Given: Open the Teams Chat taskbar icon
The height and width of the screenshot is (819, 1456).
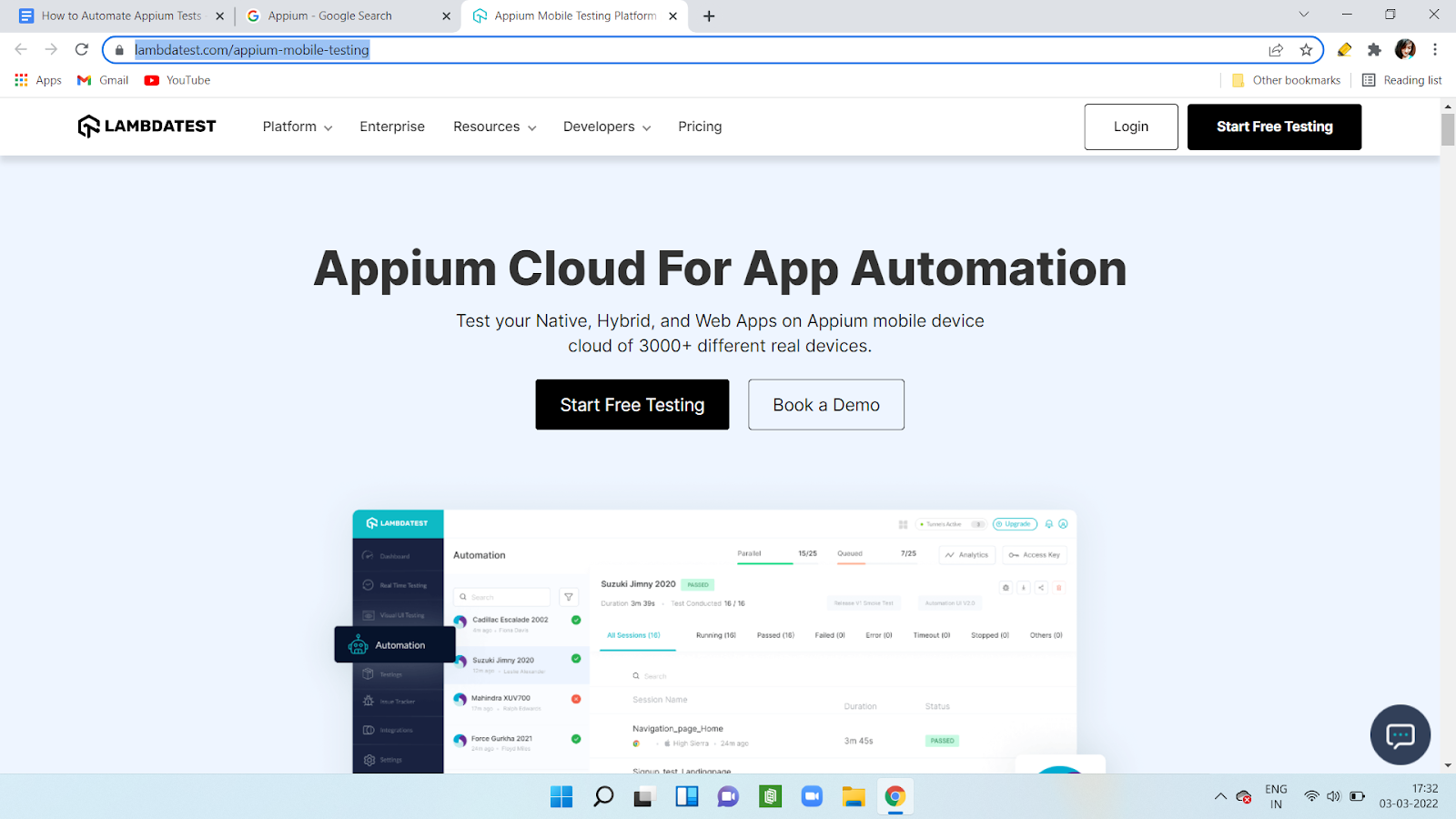Looking at the screenshot, I should point(728,797).
